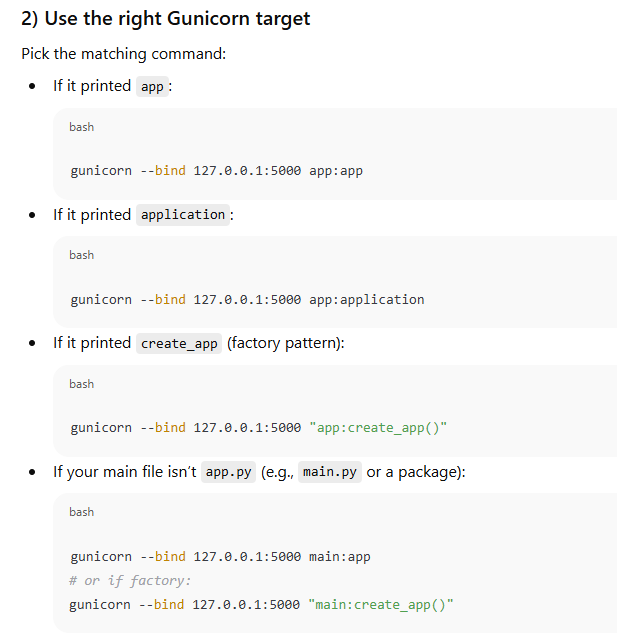Click the bash label above app:app command
Viewport: 617px width, 636px height.
[81, 127]
